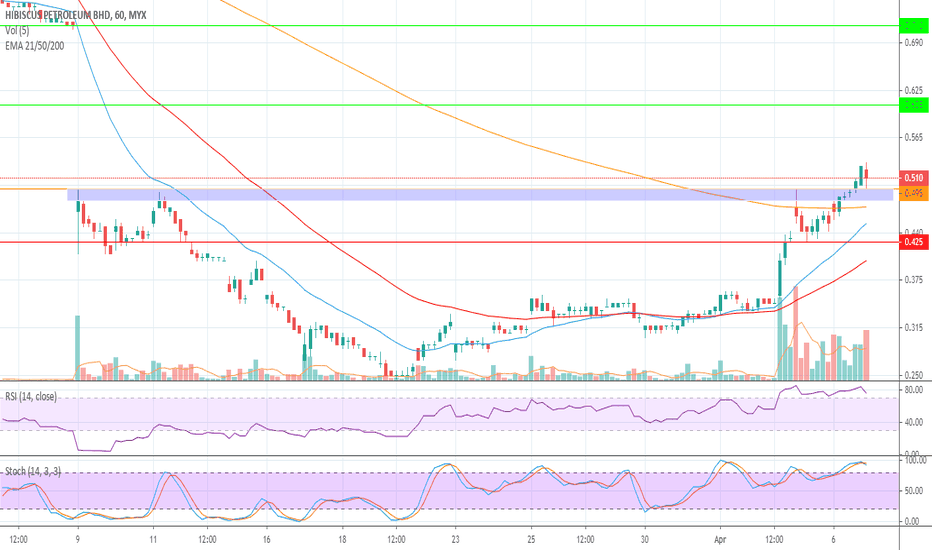Click the 0.625 price axis label
This screenshot has height=550, width=932.
tap(914, 90)
